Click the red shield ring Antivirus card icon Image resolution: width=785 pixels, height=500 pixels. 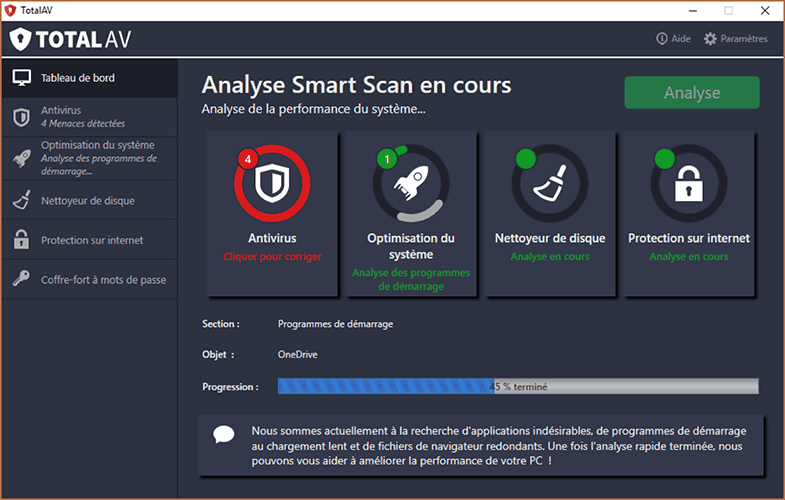click(x=272, y=183)
